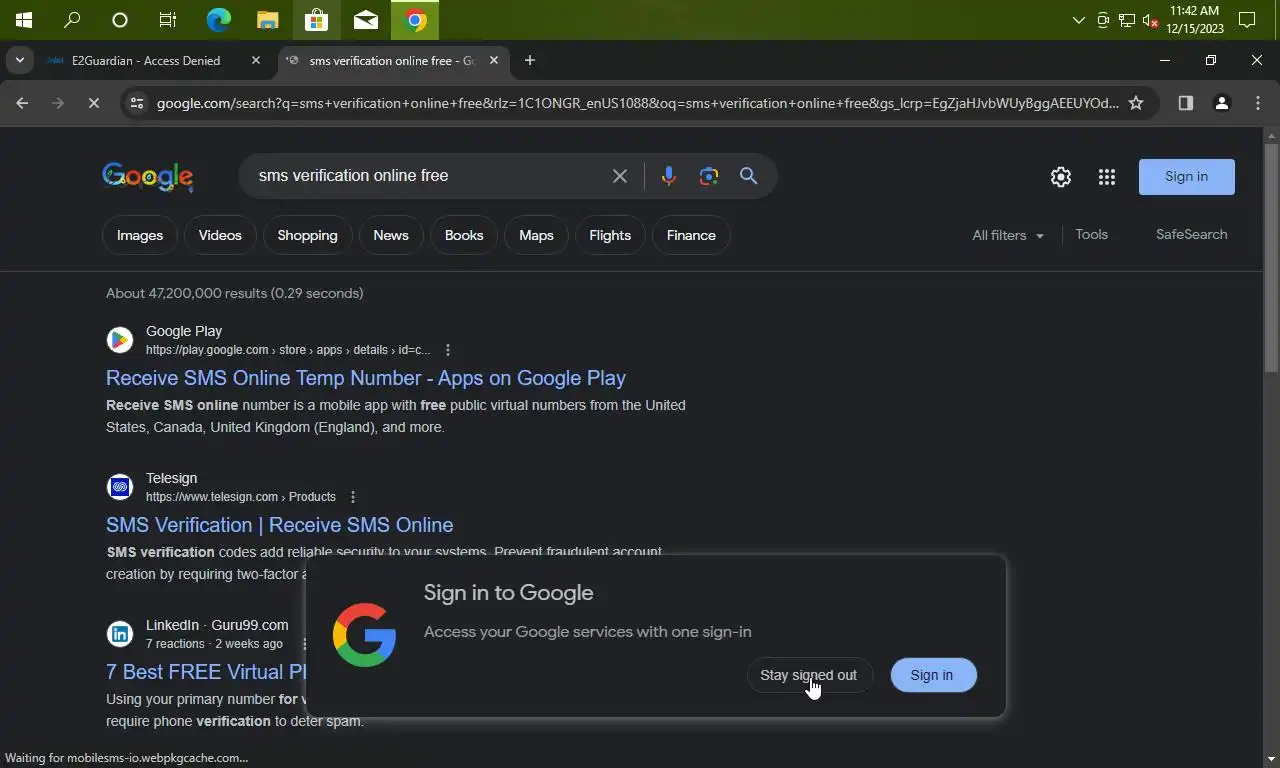This screenshot has width=1280, height=768.
Task: Submit search with magnifier icon
Action: pos(748,176)
